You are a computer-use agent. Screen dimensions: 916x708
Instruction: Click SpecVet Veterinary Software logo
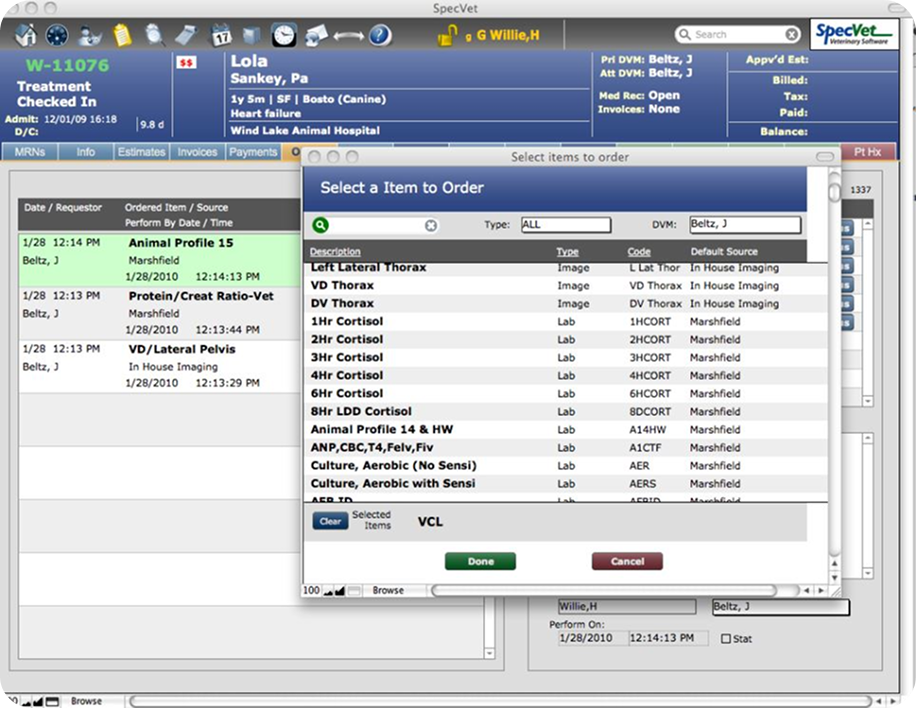tap(854, 34)
